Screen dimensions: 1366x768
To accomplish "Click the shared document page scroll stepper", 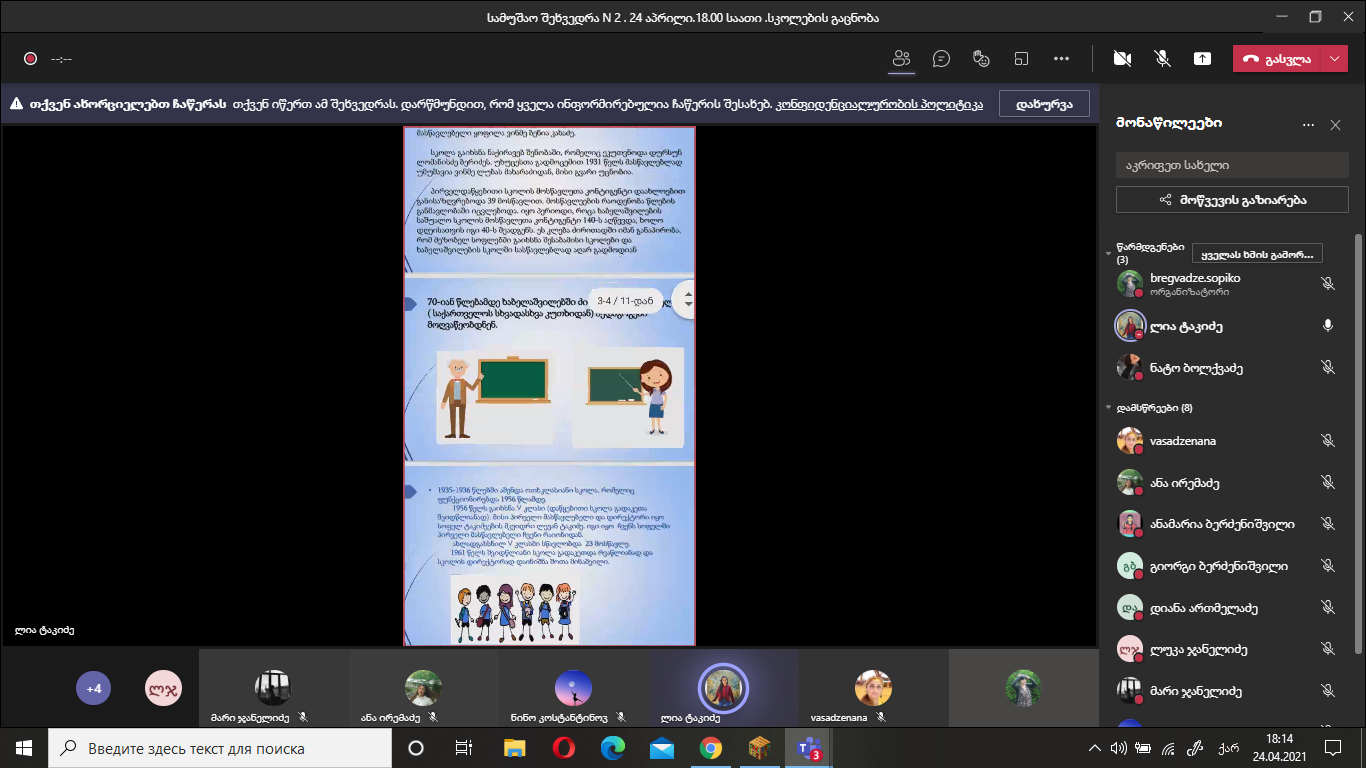I will coord(687,299).
